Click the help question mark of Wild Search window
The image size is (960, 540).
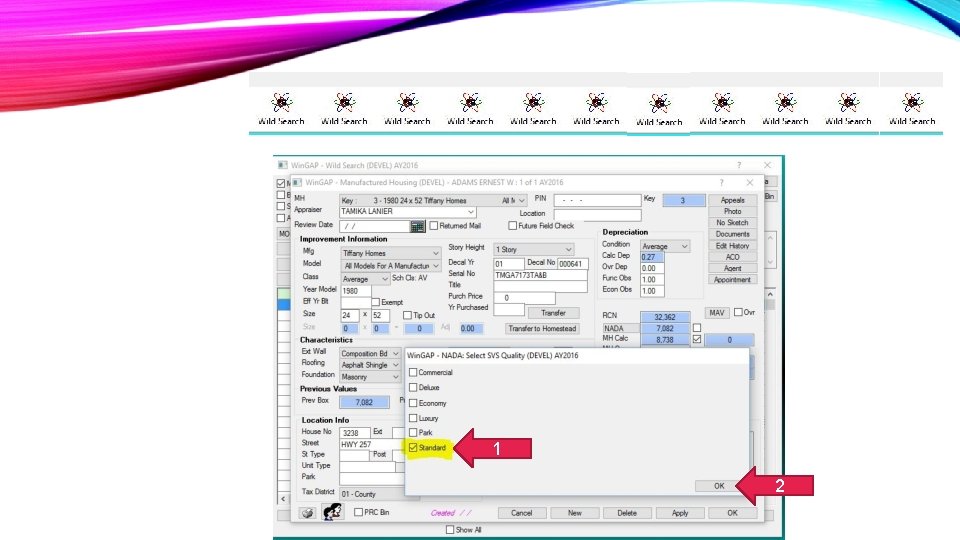click(739, 165)
